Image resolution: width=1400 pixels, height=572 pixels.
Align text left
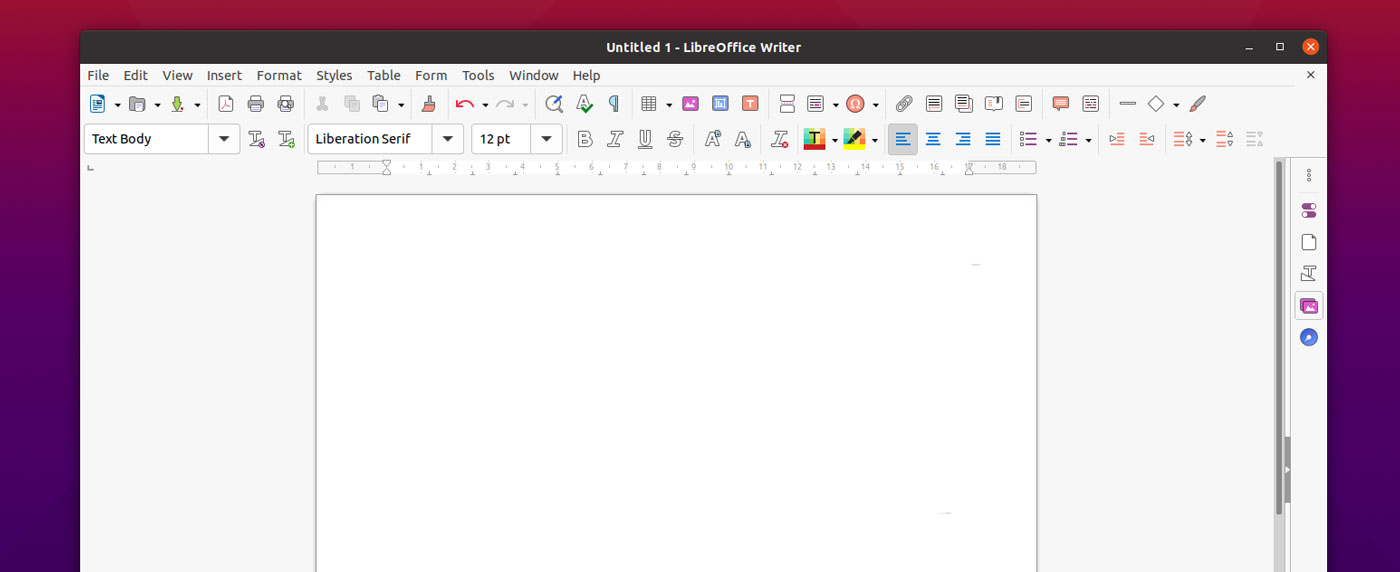click(x=903, y=139)
